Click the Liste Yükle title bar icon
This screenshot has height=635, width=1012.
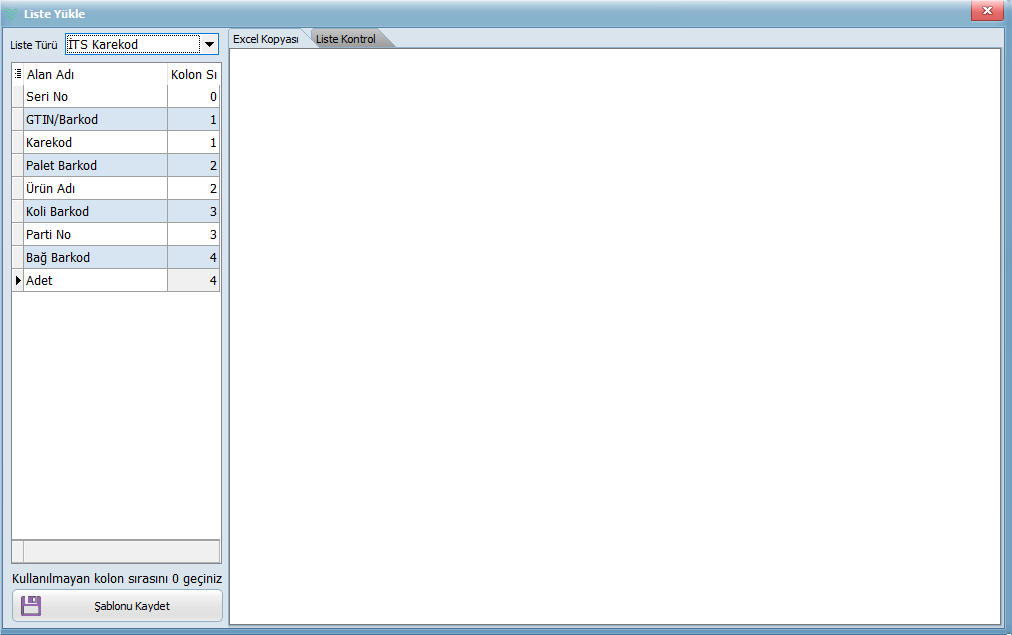click(12, 14)
